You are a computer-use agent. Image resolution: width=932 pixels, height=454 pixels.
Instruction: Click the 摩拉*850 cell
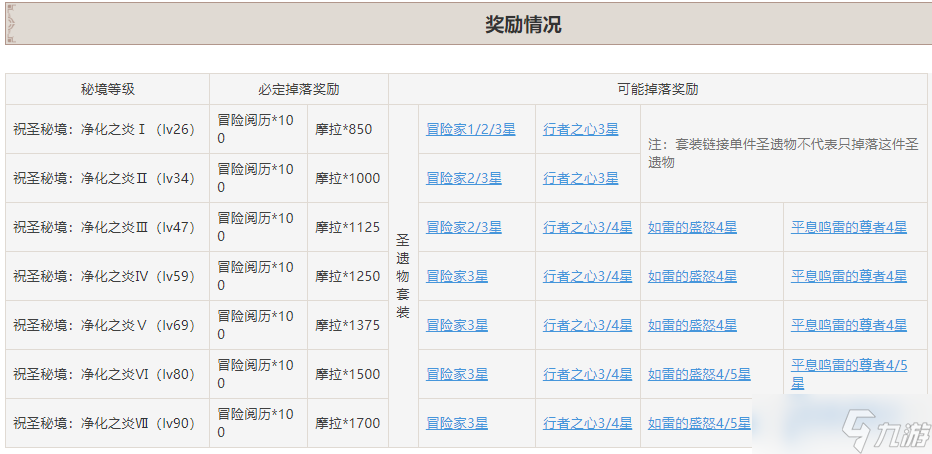348,129
